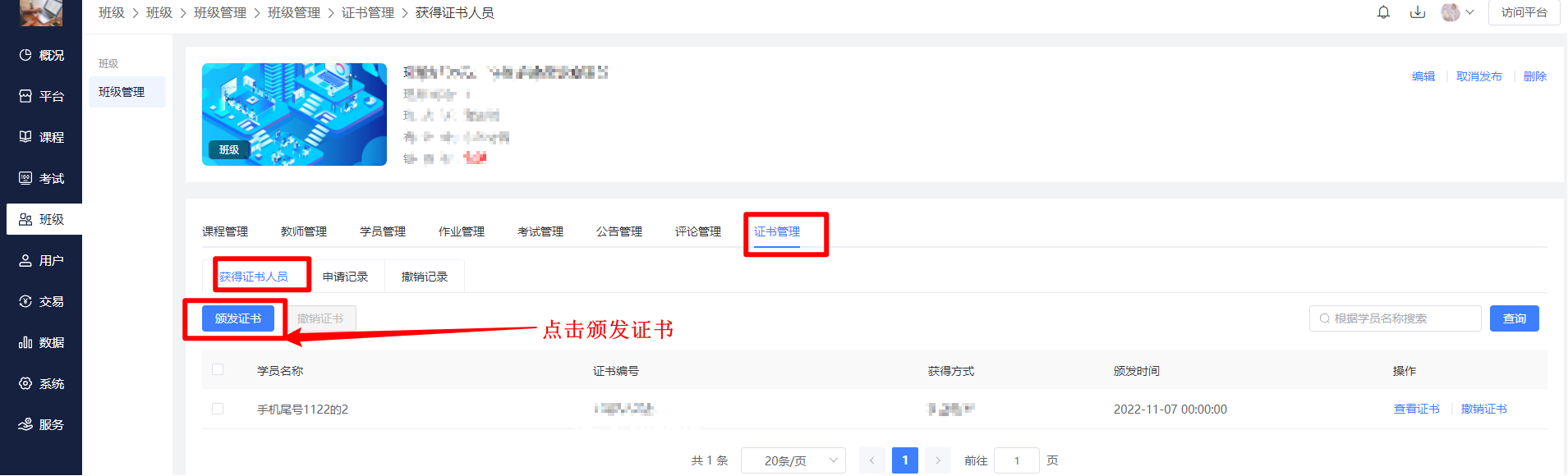Open 概况 in the sidebar
Viewport: 1568px width, 476px height.
(41, 55)
